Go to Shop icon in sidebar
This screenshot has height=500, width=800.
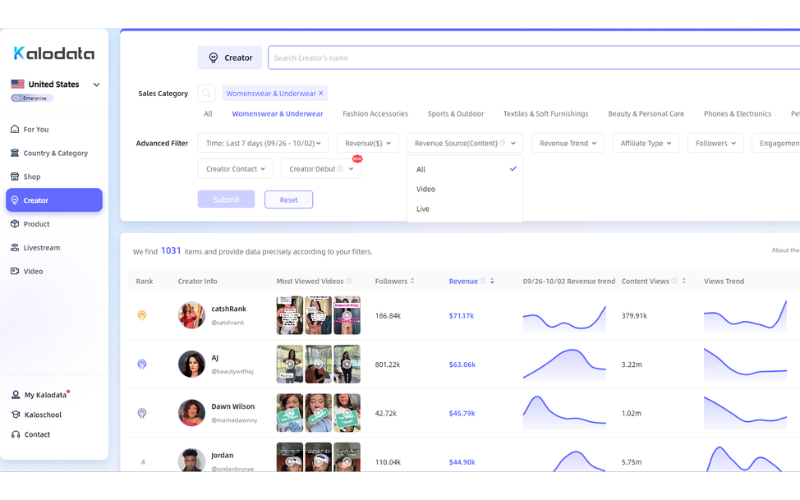pyautogui.click(x=15, y=177)
